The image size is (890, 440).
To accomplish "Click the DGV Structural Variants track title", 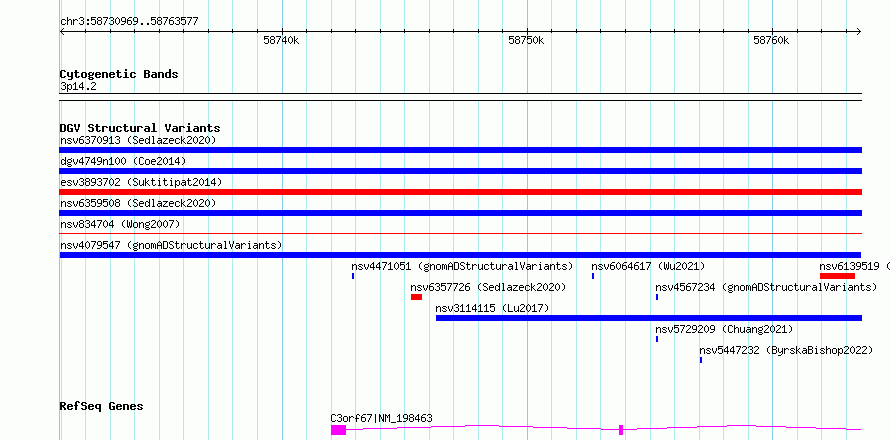I will (x=140, y=128).
